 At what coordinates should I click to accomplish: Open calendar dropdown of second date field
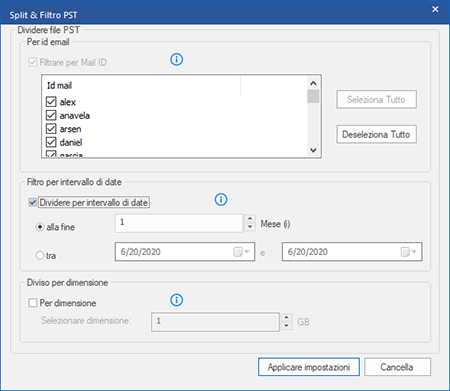click(409, 252)
